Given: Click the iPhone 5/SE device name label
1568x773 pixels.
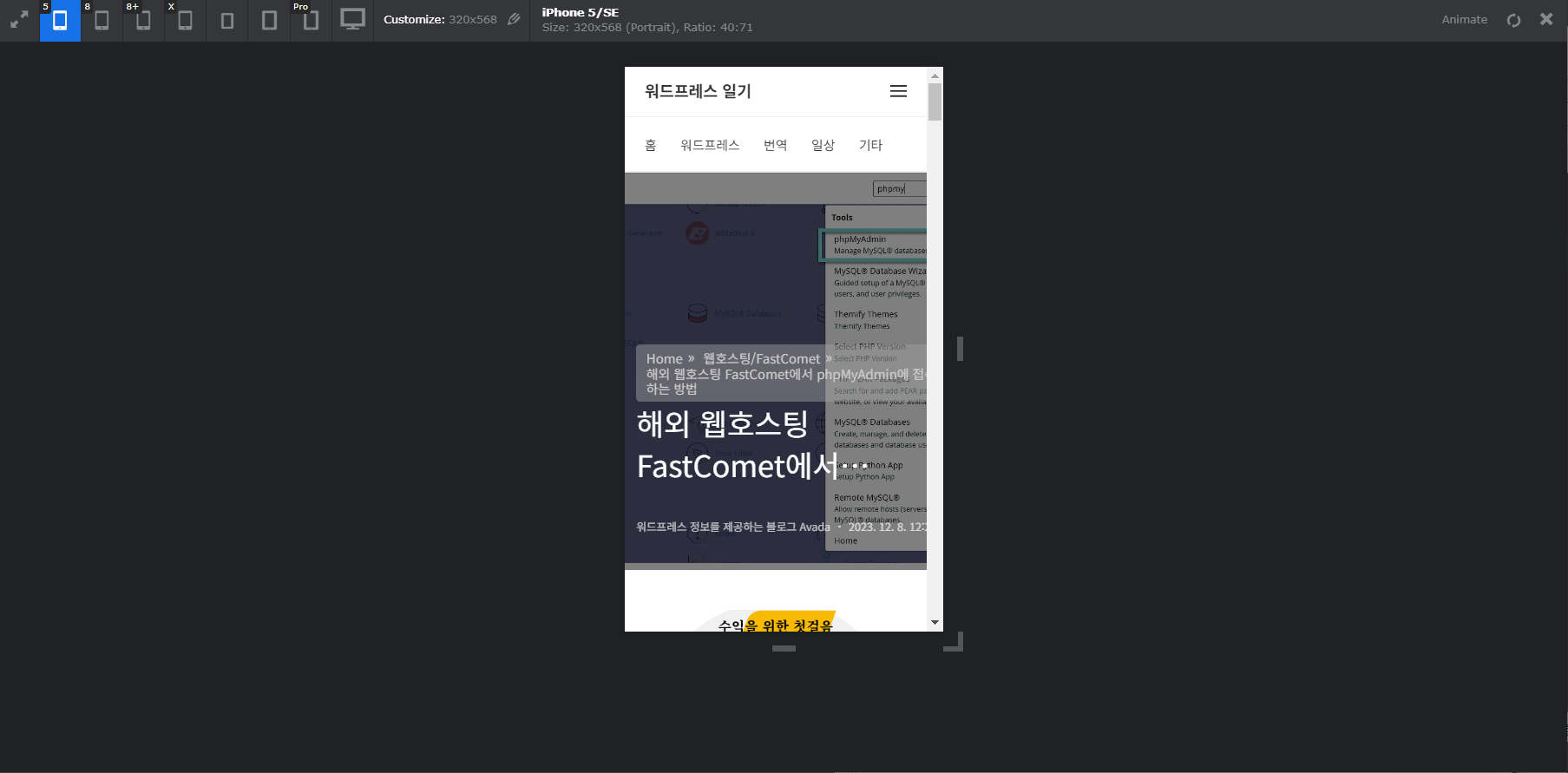Looking at the screenshot, I should (x=581, y=12).
